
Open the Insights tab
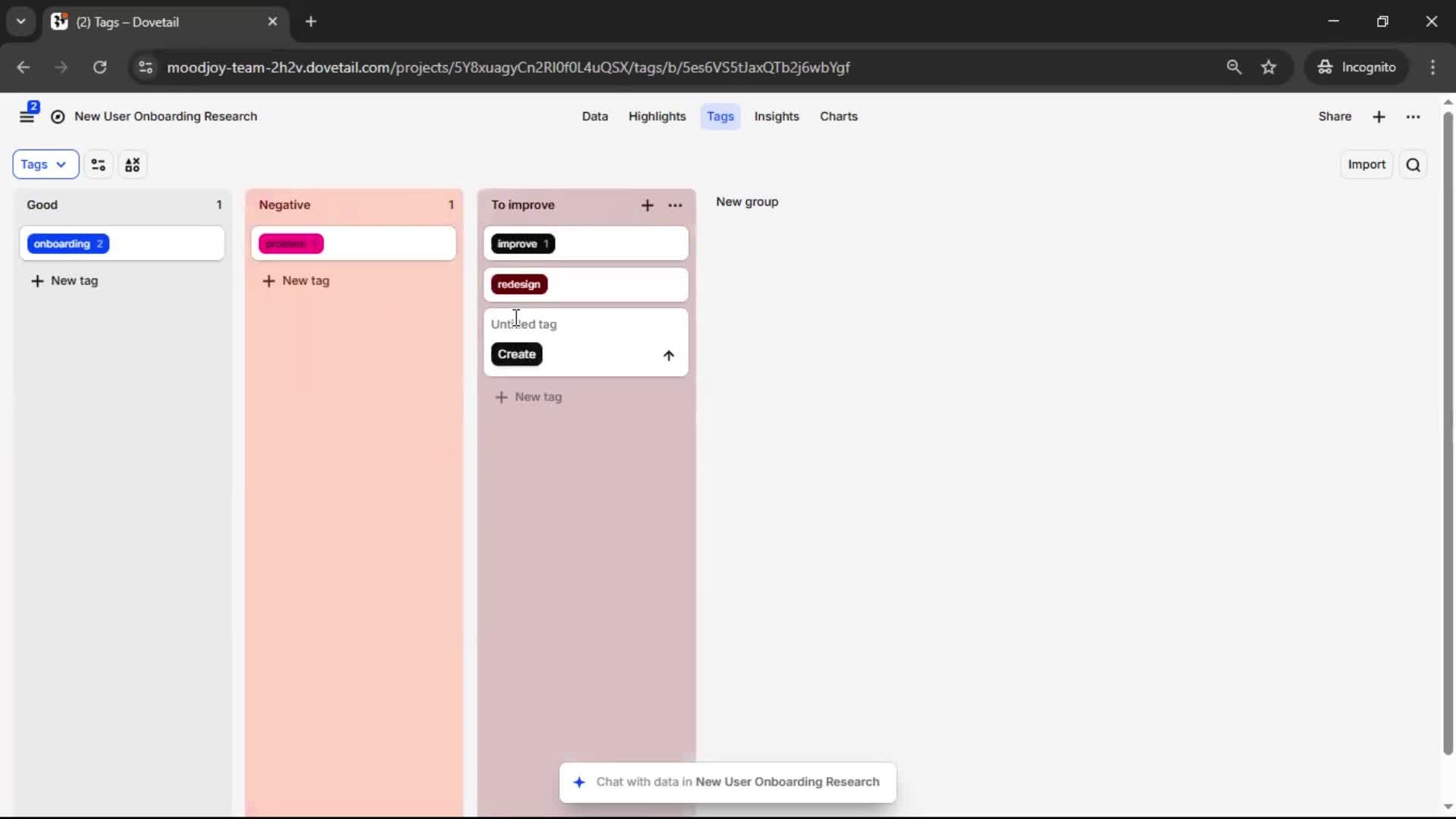[777, 117]
